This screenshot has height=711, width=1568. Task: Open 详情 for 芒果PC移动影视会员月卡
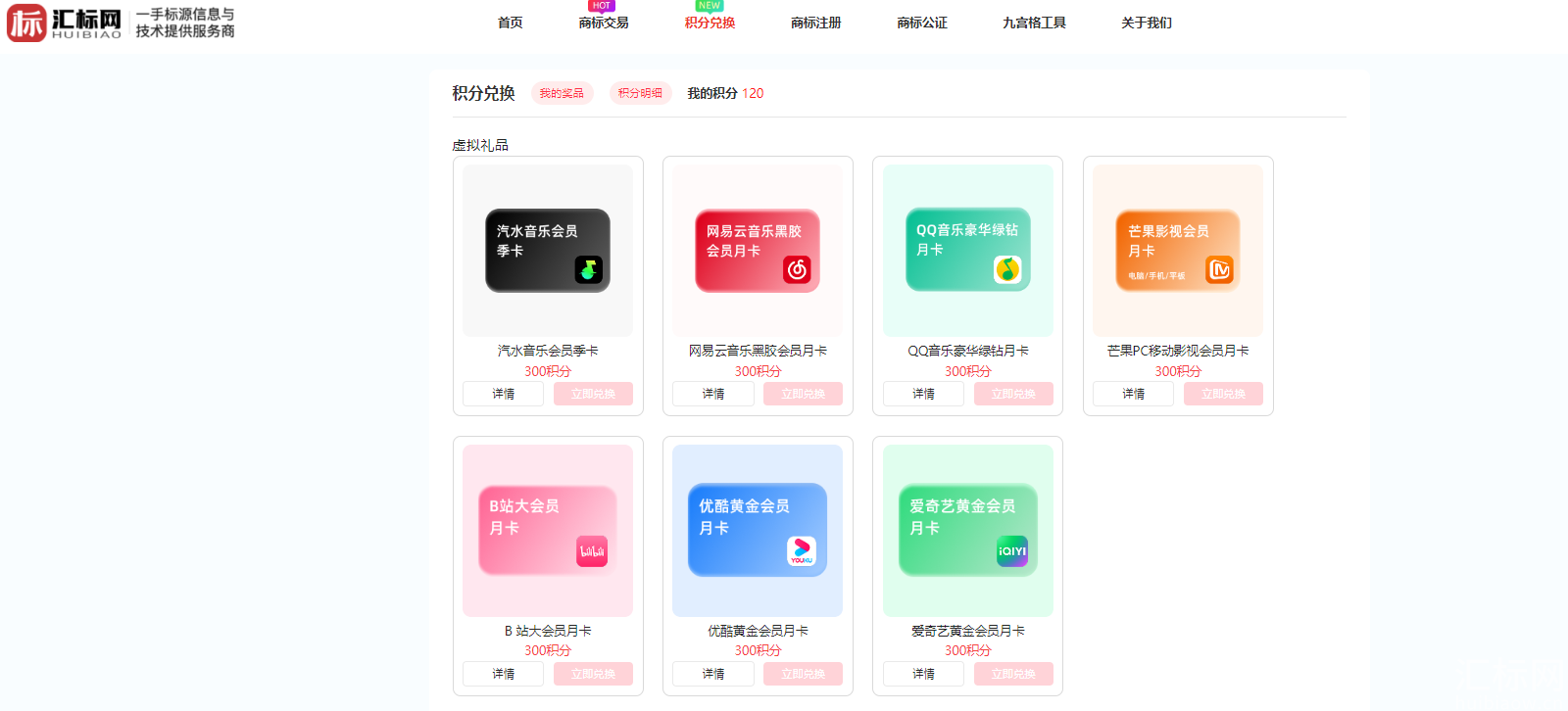pos(1134,394)
